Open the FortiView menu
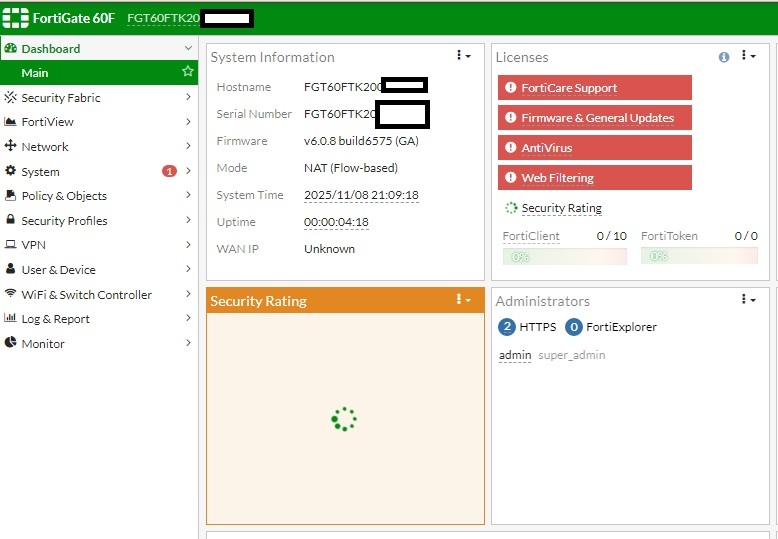This screenshot has width=778, height=539. click(99, 122)
